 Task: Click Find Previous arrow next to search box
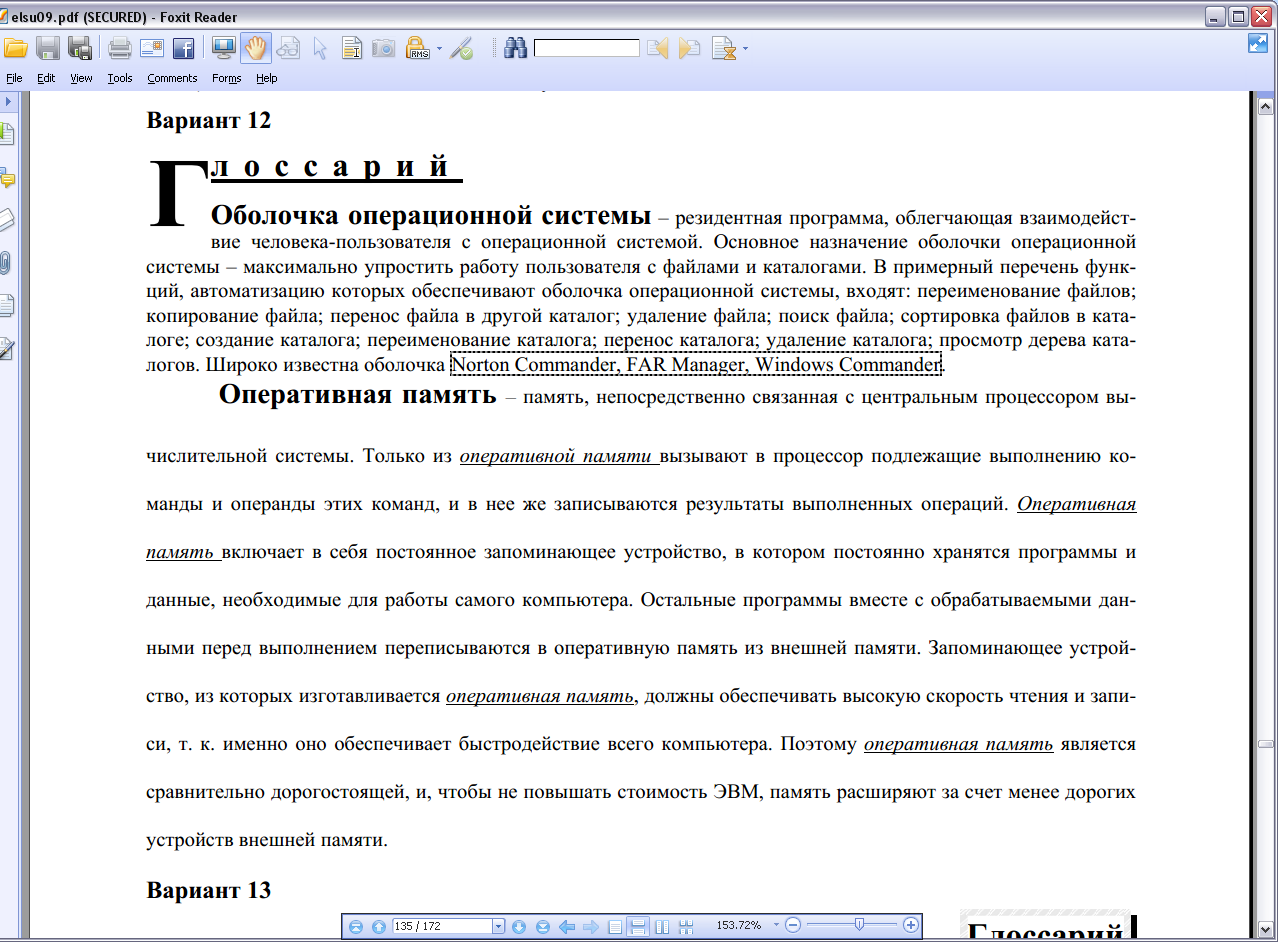click(657, 47)
